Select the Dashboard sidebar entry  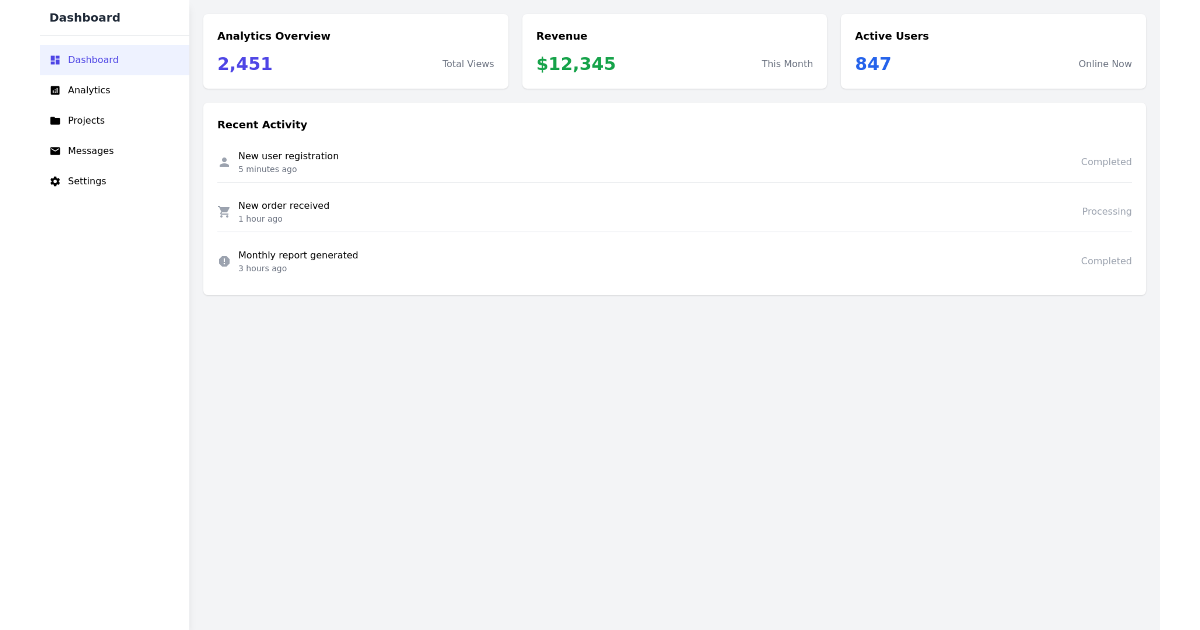[92, 60]
